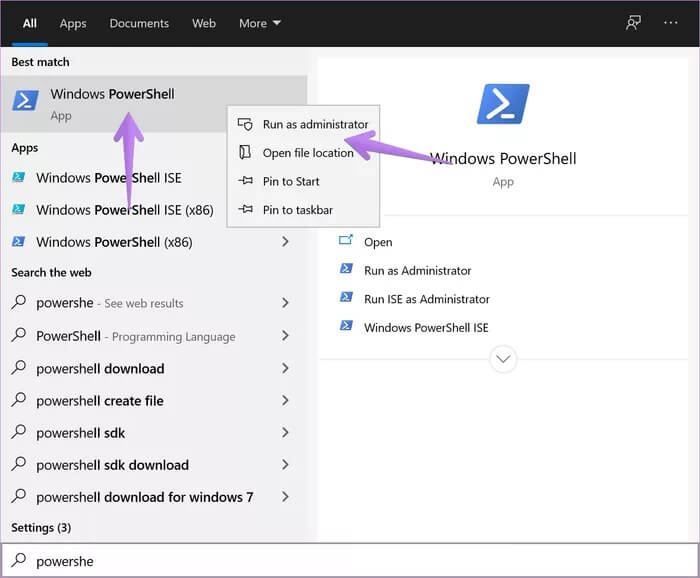Image resolution: width=700 pixels, height=578 pixels.
Task: Click icon beside Run ISE as Administrator
Action: click(346, 297)
